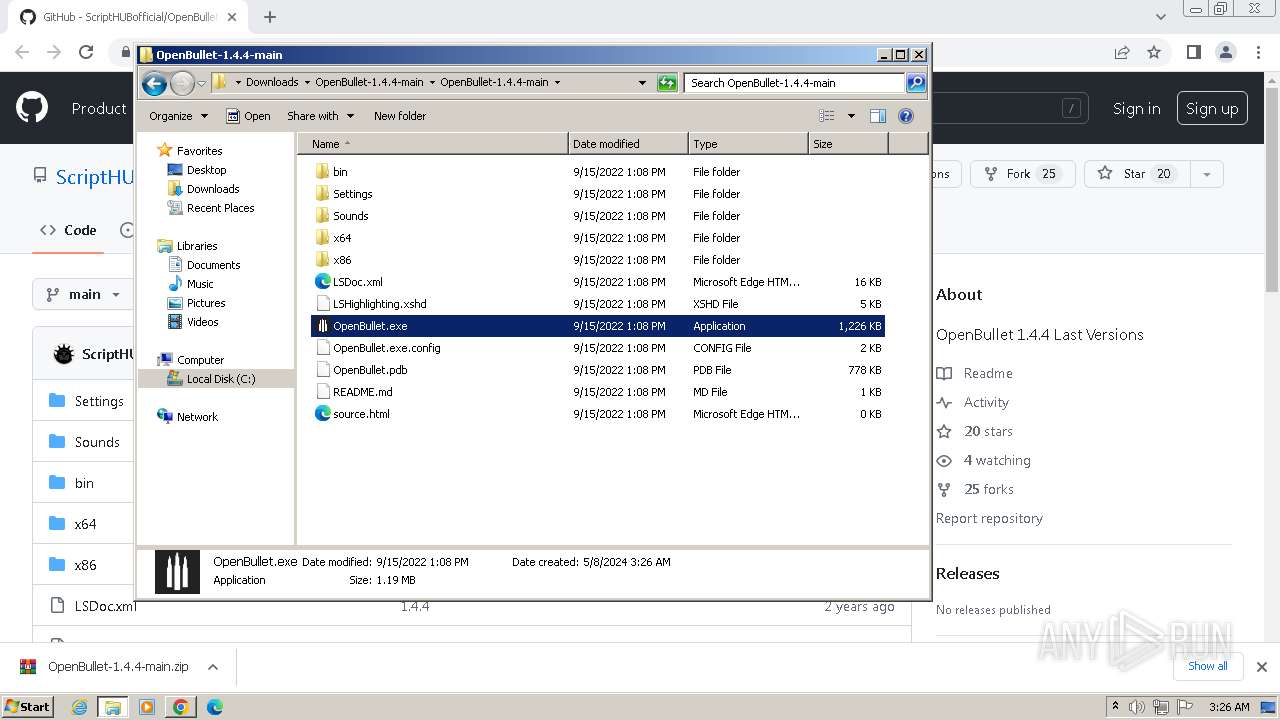This screenshot has height=720, width=1280.
Task: Open Chrome from taskbar
Action: point(181,707)
